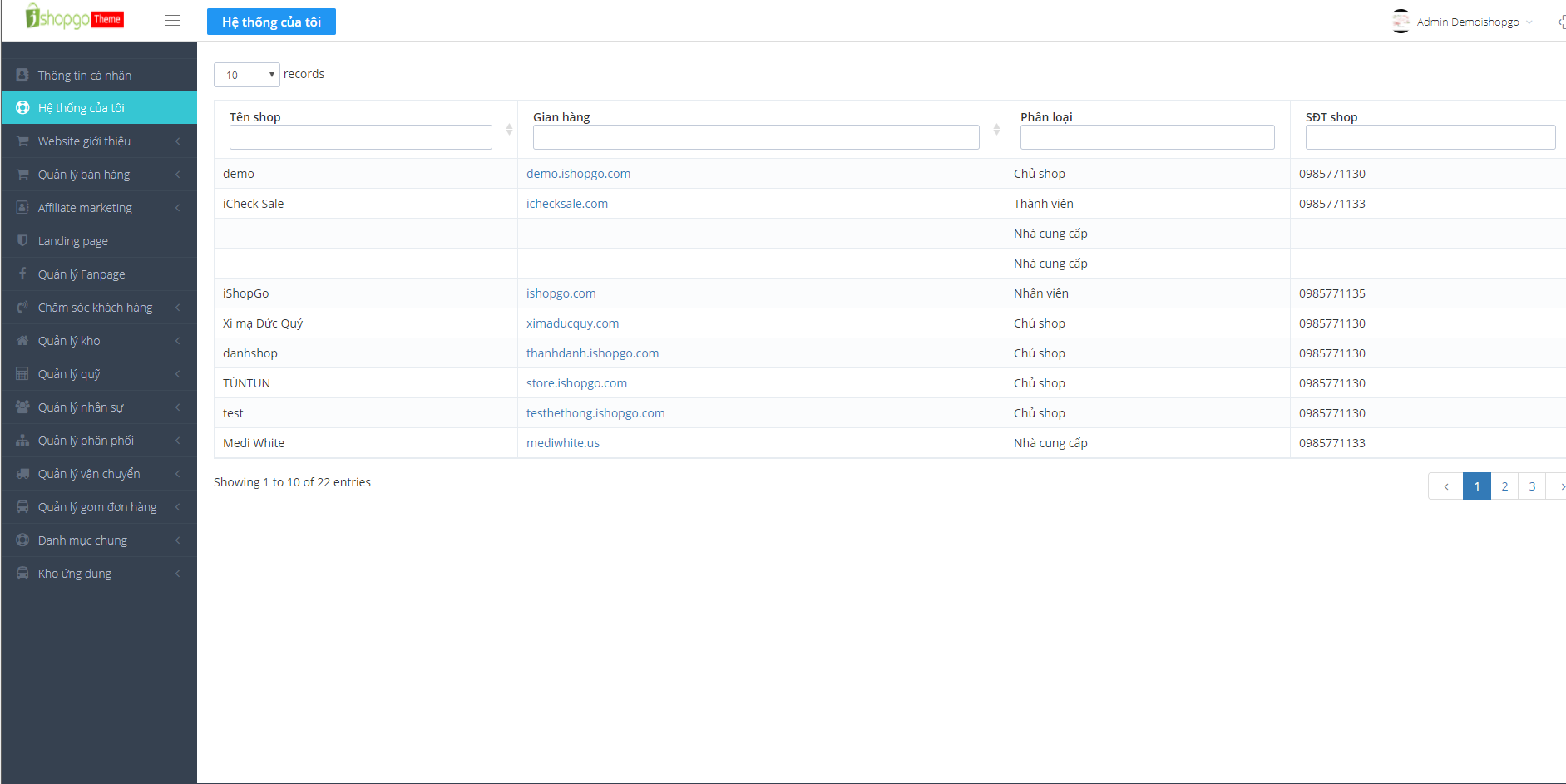
Task: Select Affiliate marketing in the sidebar
Action: point(85,208)
